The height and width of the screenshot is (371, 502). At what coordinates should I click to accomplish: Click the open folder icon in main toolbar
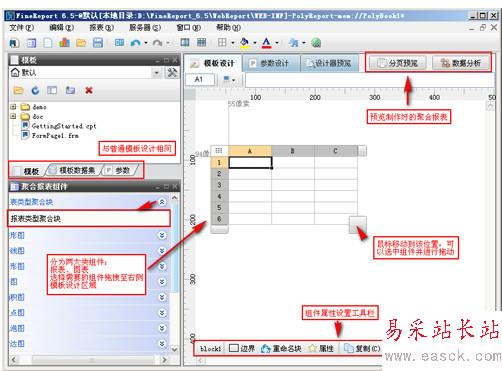(x=81, y=43)
